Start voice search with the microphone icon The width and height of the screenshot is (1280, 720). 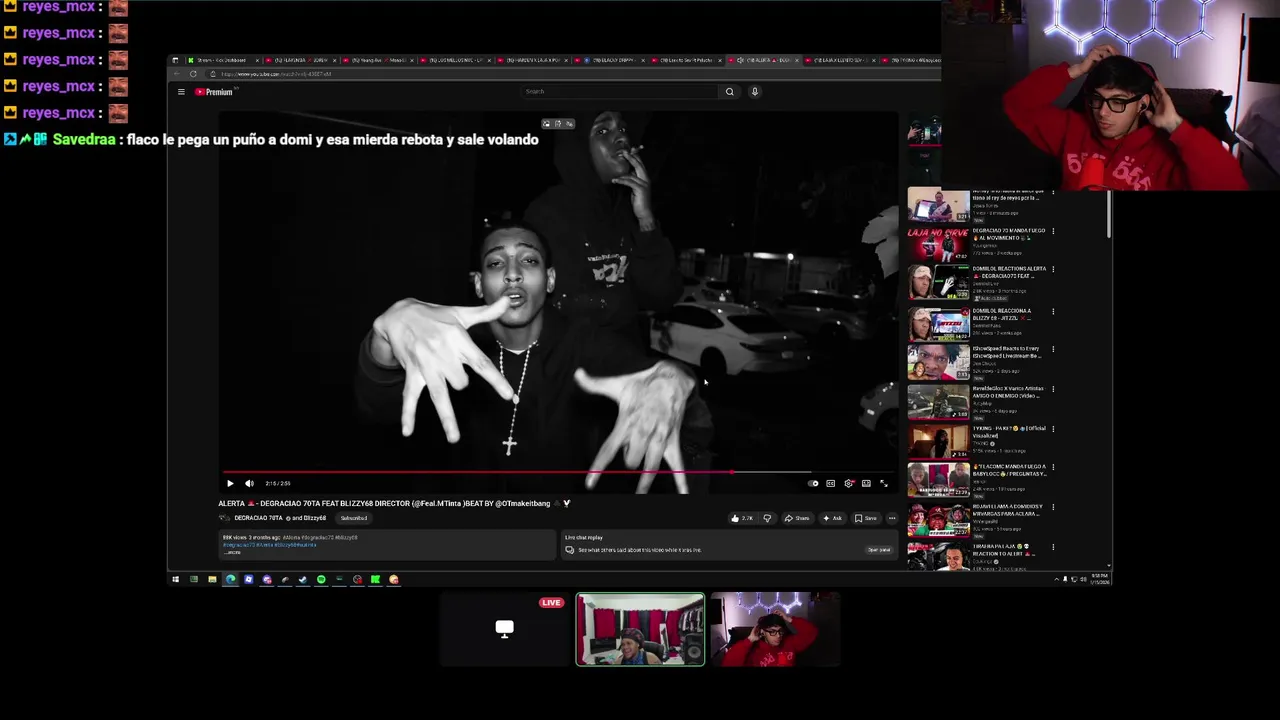[755, 91]
